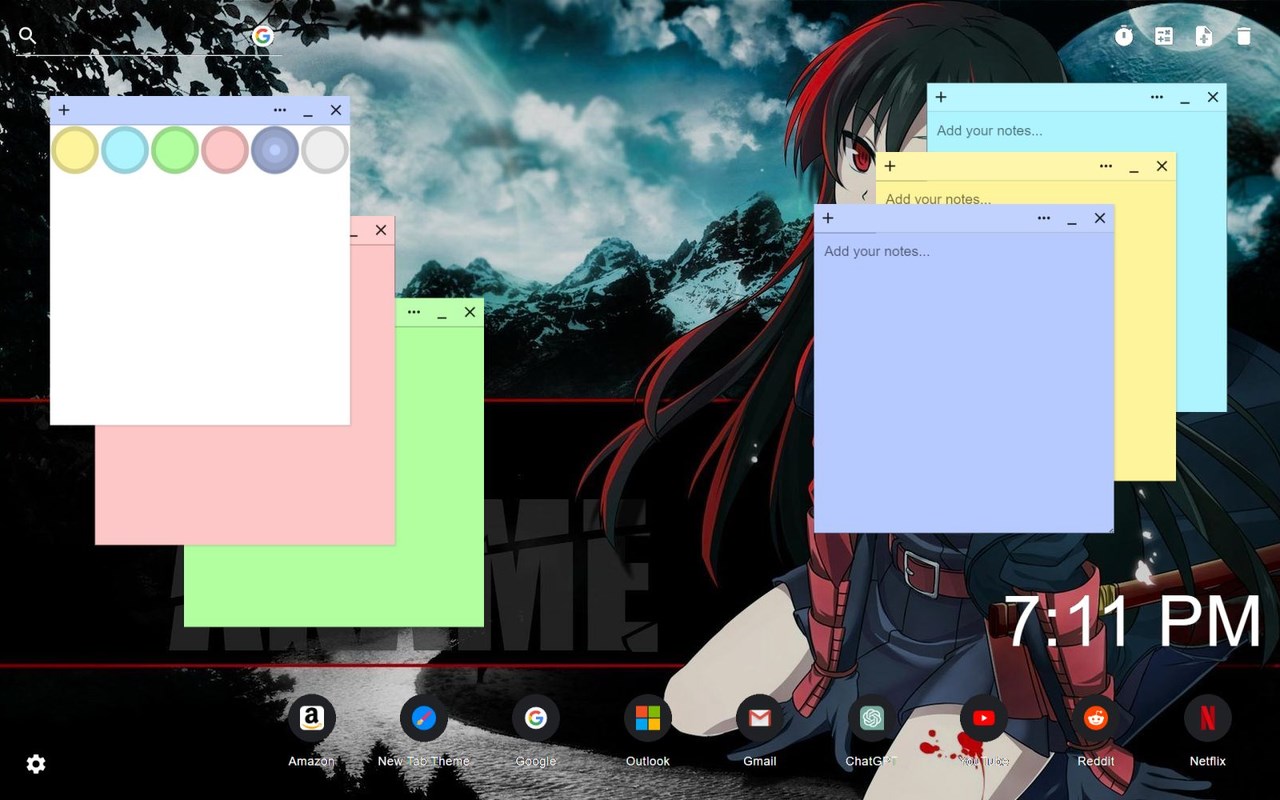1280x800 pixels.
Task: Open the more options menu on the cyan note
Action: pos(1157,97)
